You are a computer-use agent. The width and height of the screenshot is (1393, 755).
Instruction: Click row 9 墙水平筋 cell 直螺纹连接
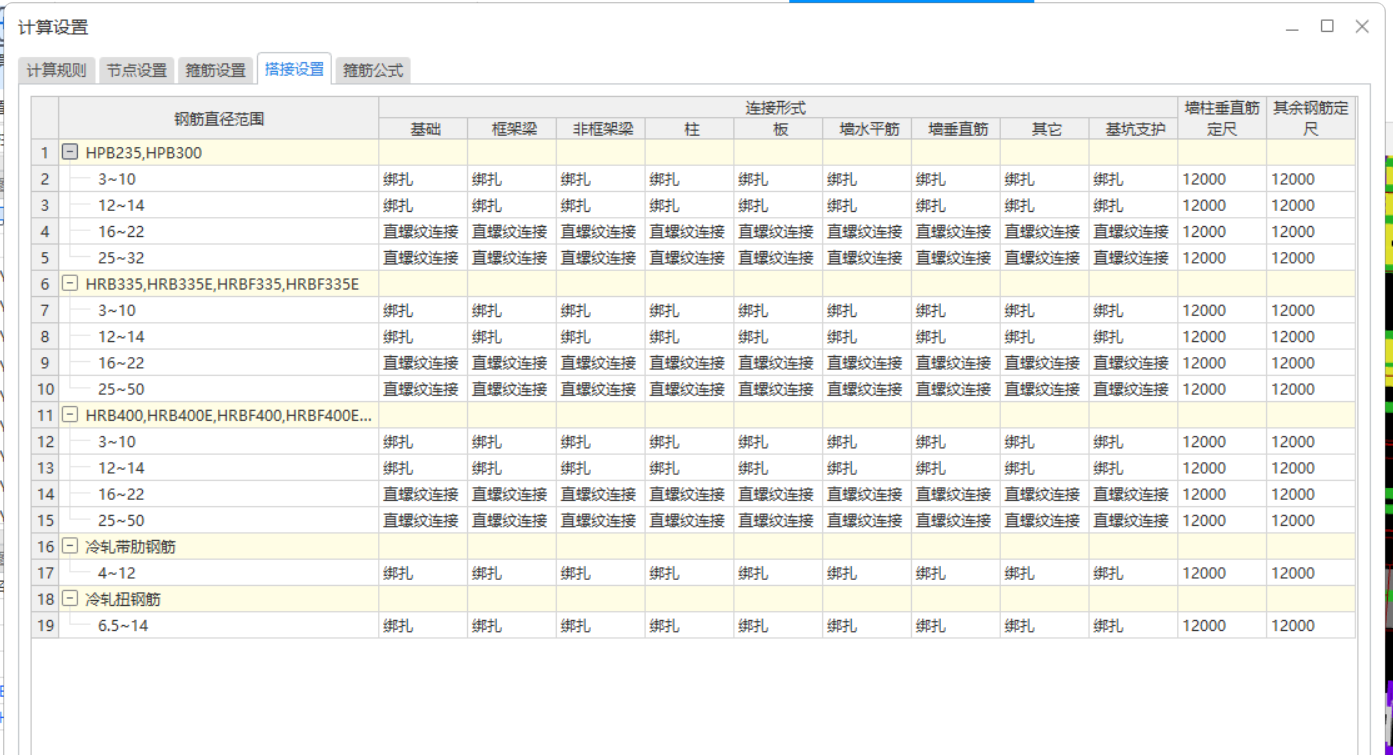click(x=867, y=363)
